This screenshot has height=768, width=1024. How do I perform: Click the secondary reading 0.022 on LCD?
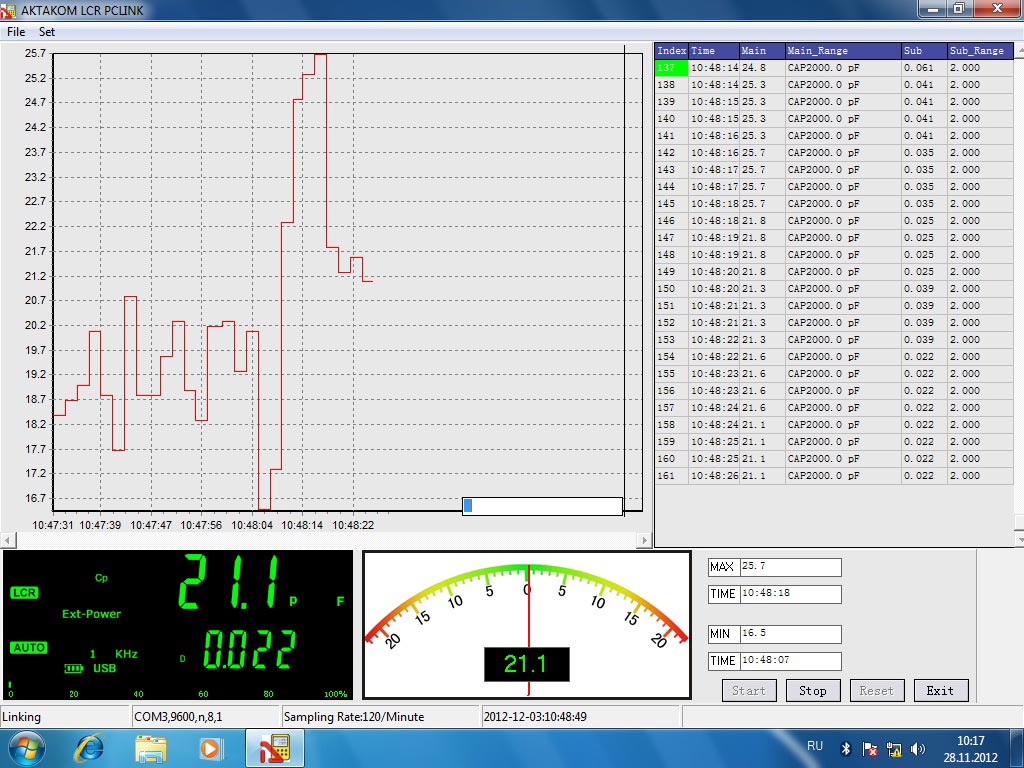tap(249, 650)
